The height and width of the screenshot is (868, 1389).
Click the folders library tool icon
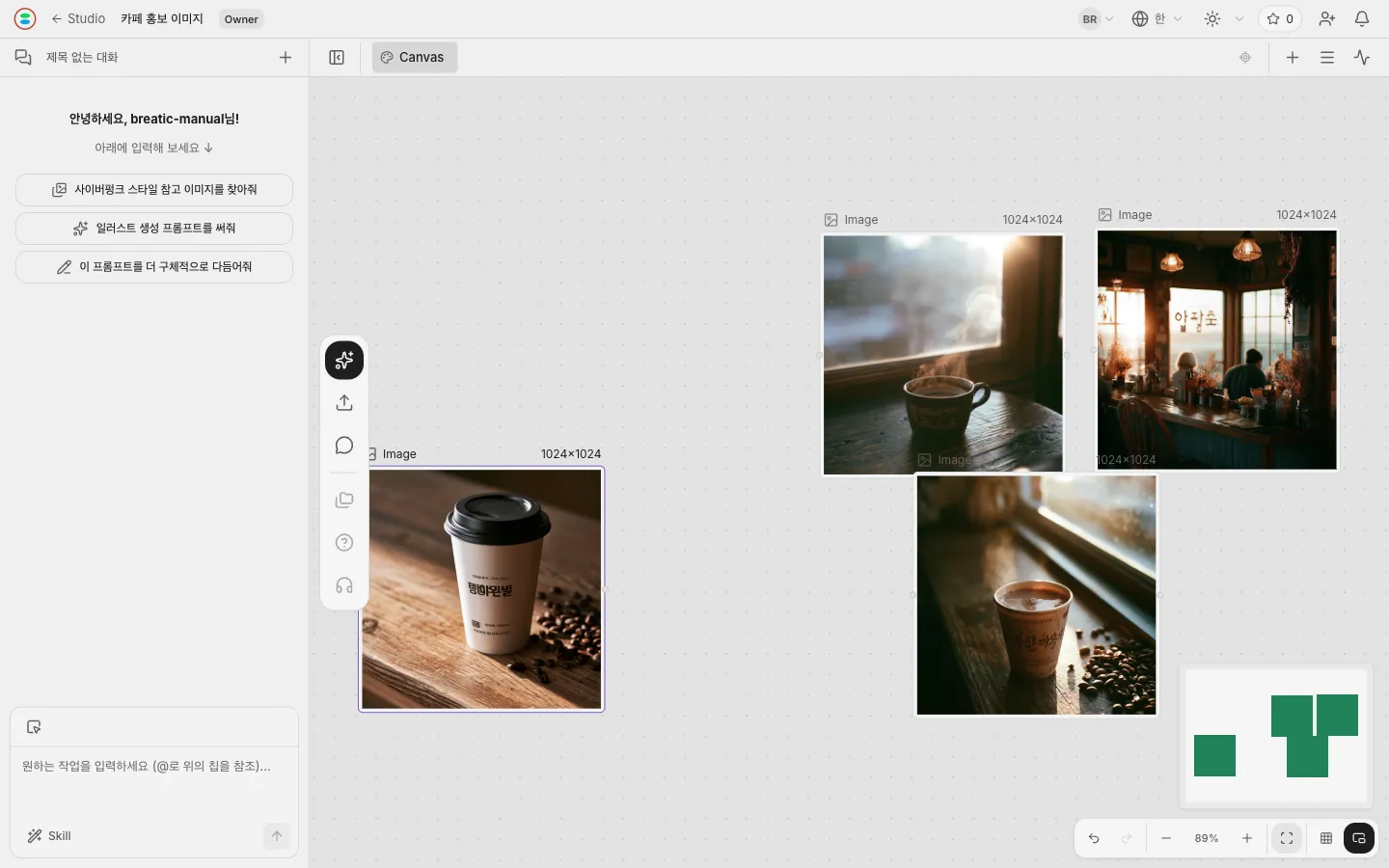(x=344, y=501)
